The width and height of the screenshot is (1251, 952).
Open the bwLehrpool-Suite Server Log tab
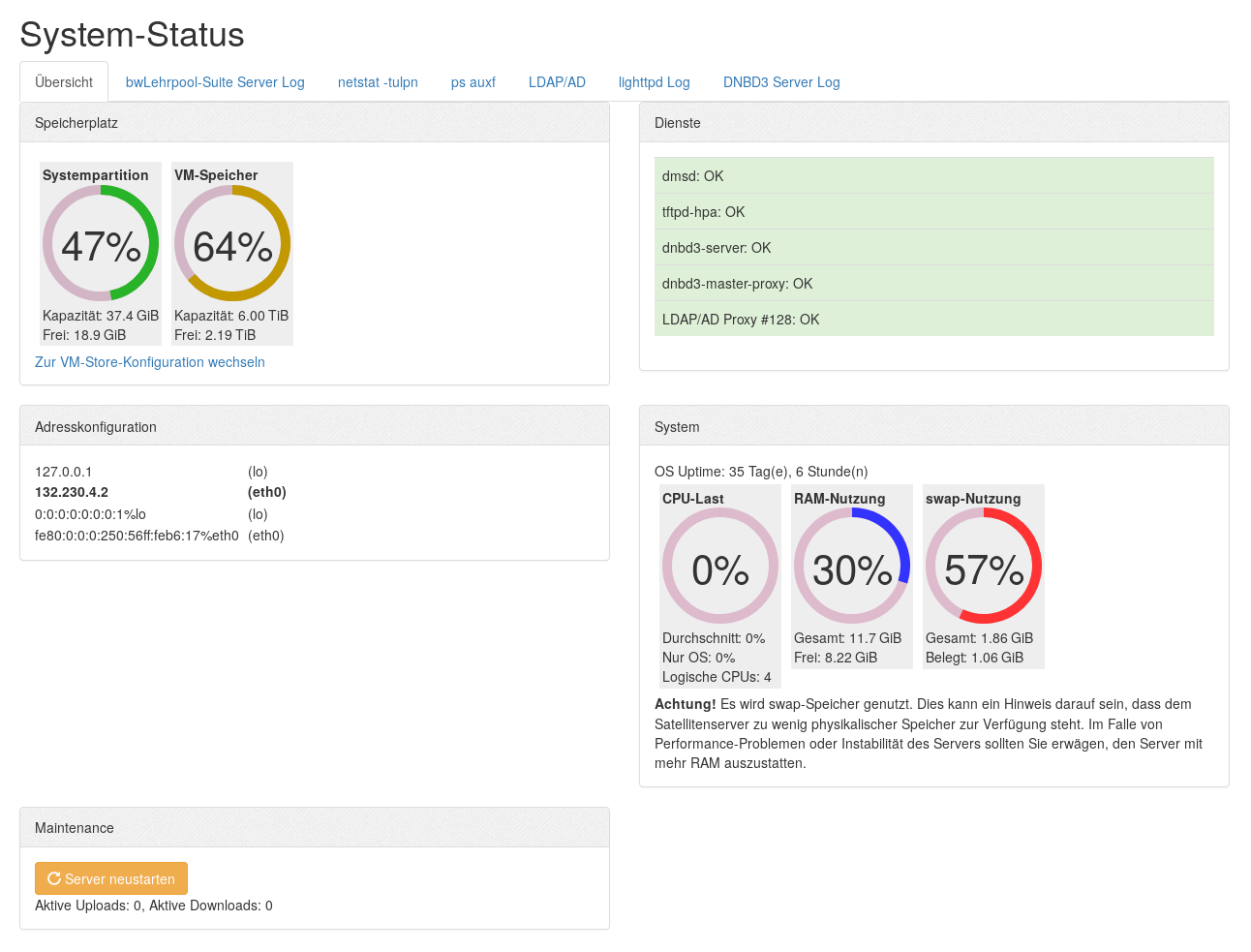pyautogui.click(x=215, y=82)
